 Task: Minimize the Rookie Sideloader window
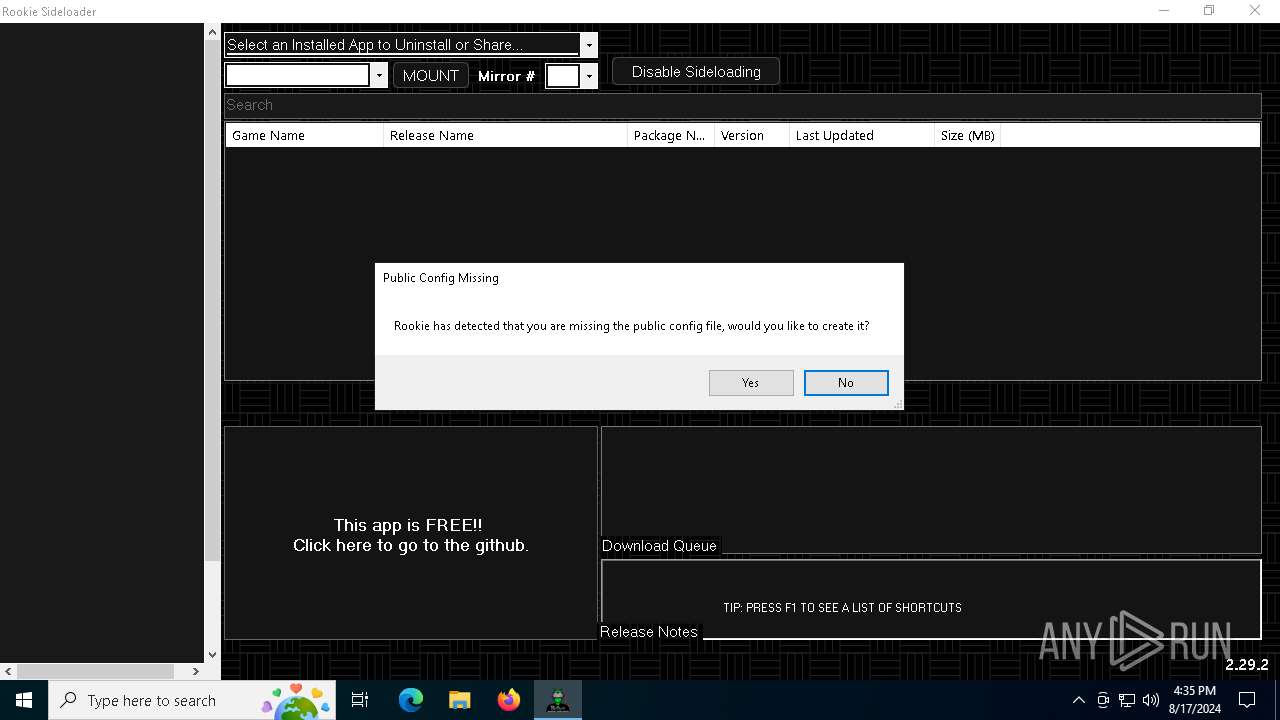click(1164, 11)
